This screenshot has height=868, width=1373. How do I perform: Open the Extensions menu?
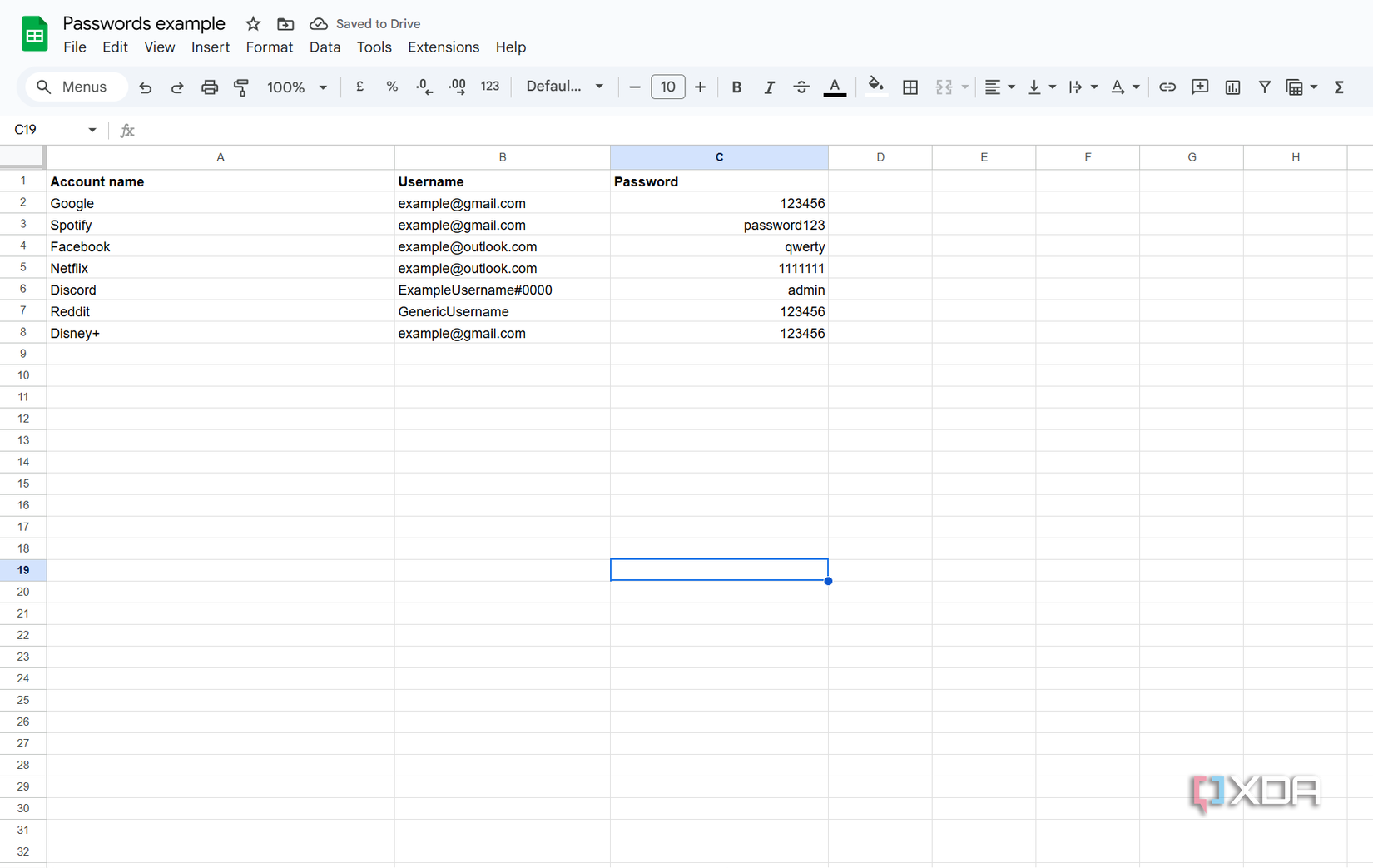point(444,47)
